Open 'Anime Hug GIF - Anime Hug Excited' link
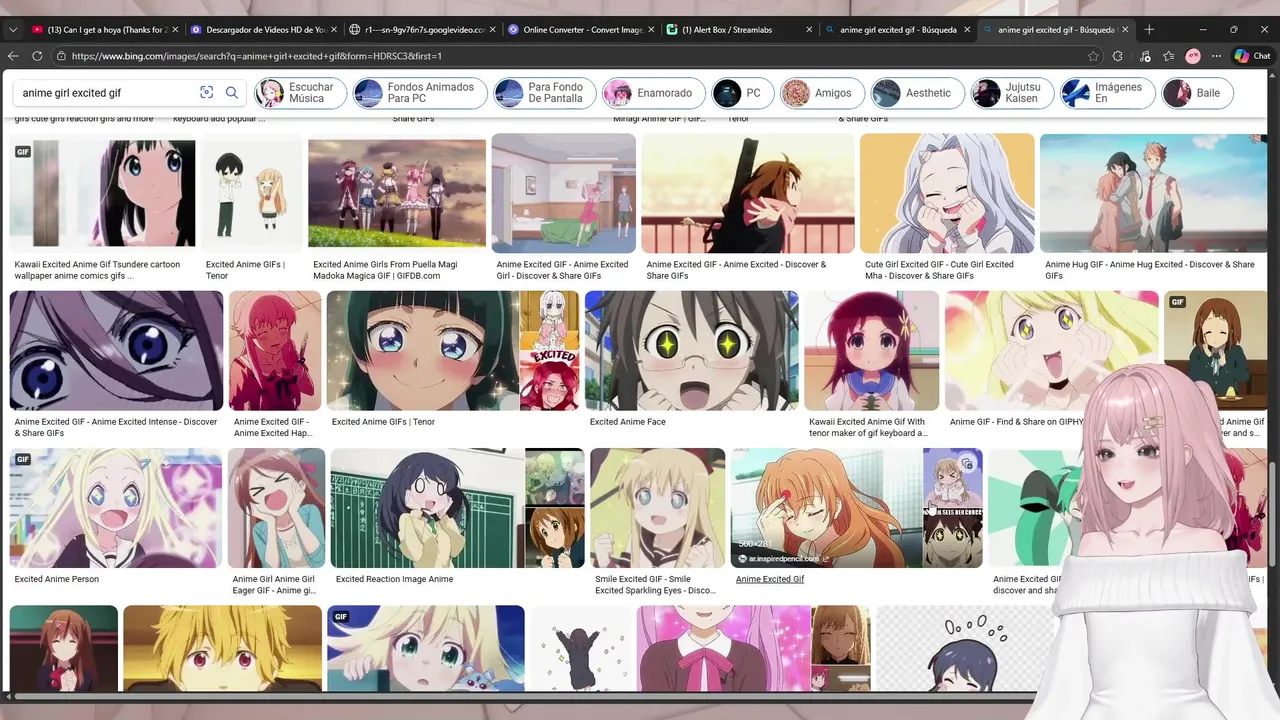 point(1149,270)
